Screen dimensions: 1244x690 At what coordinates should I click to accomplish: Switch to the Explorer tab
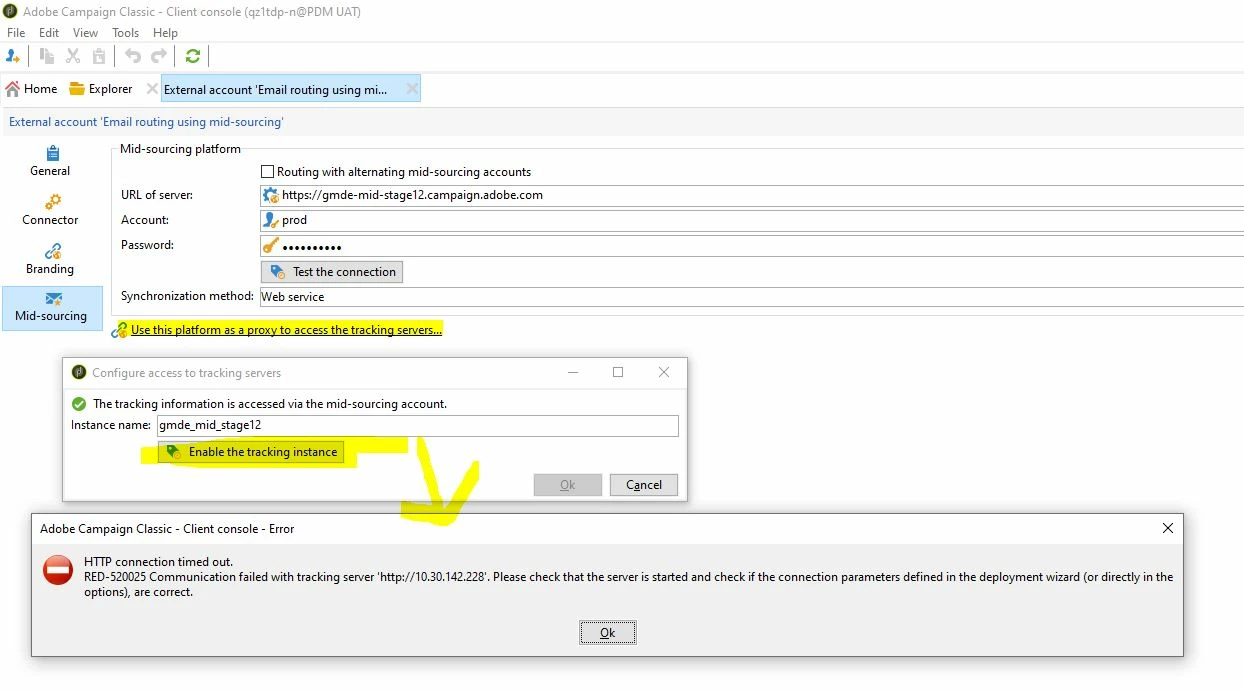coord(101,89)
